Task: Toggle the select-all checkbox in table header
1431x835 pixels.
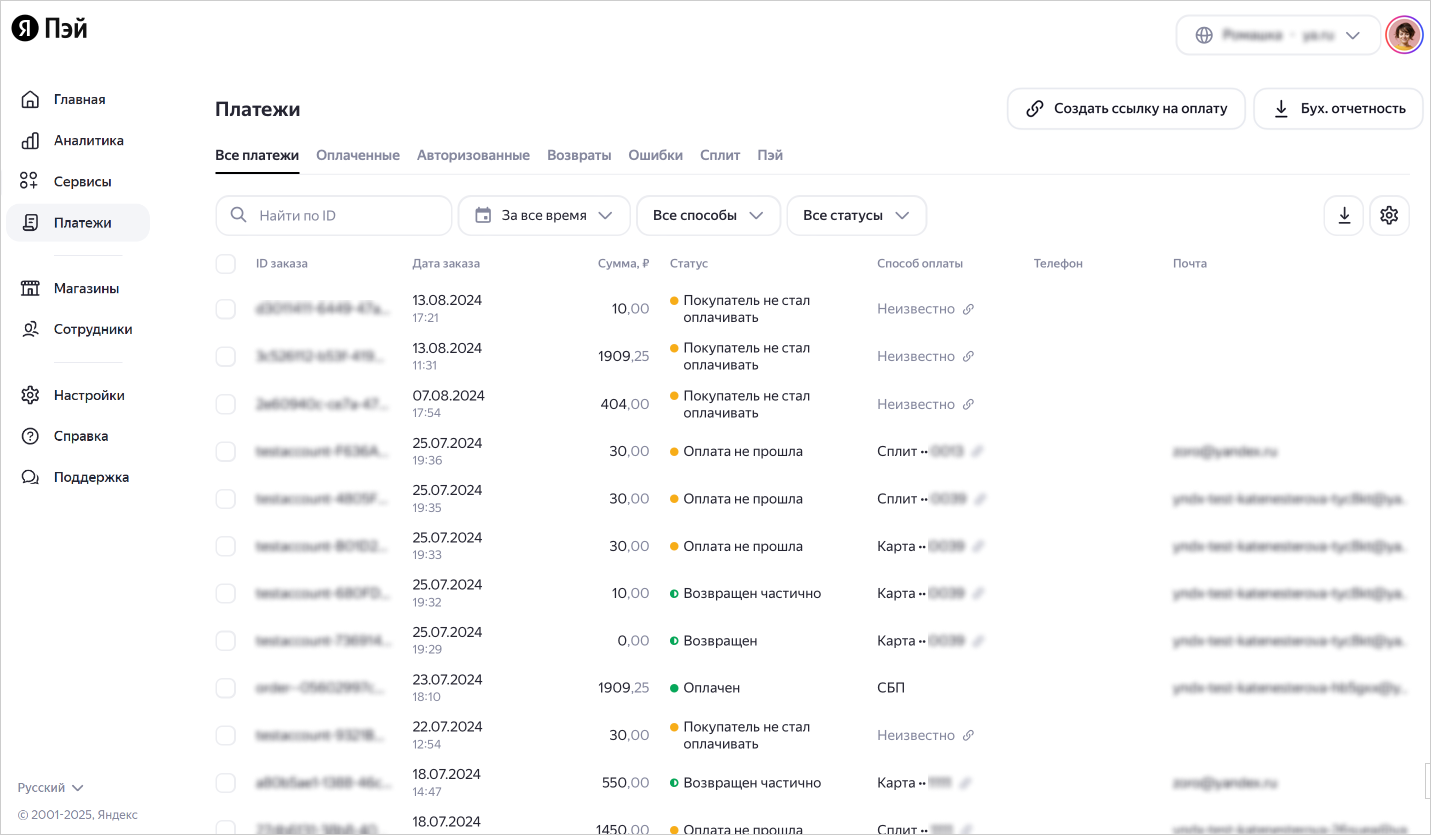Action: tap(226, 264)
